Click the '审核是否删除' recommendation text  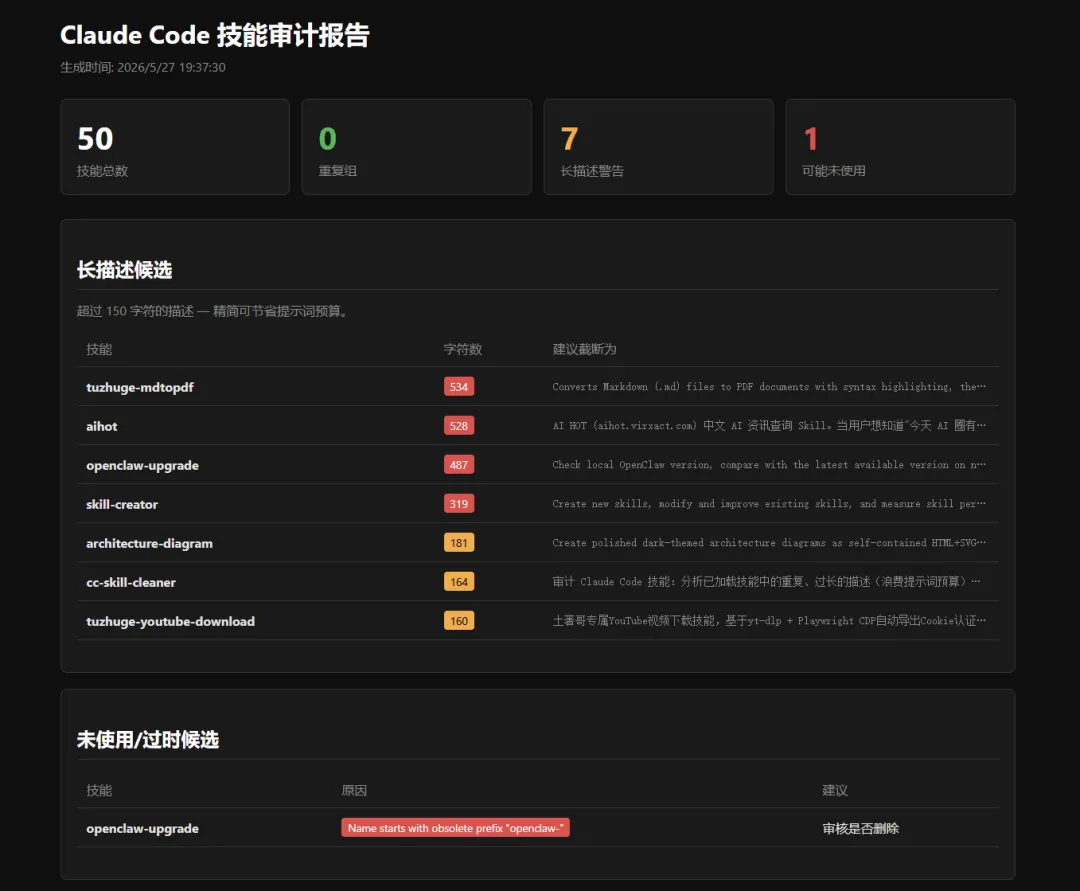pyautogui.click(x=860, y=828)
